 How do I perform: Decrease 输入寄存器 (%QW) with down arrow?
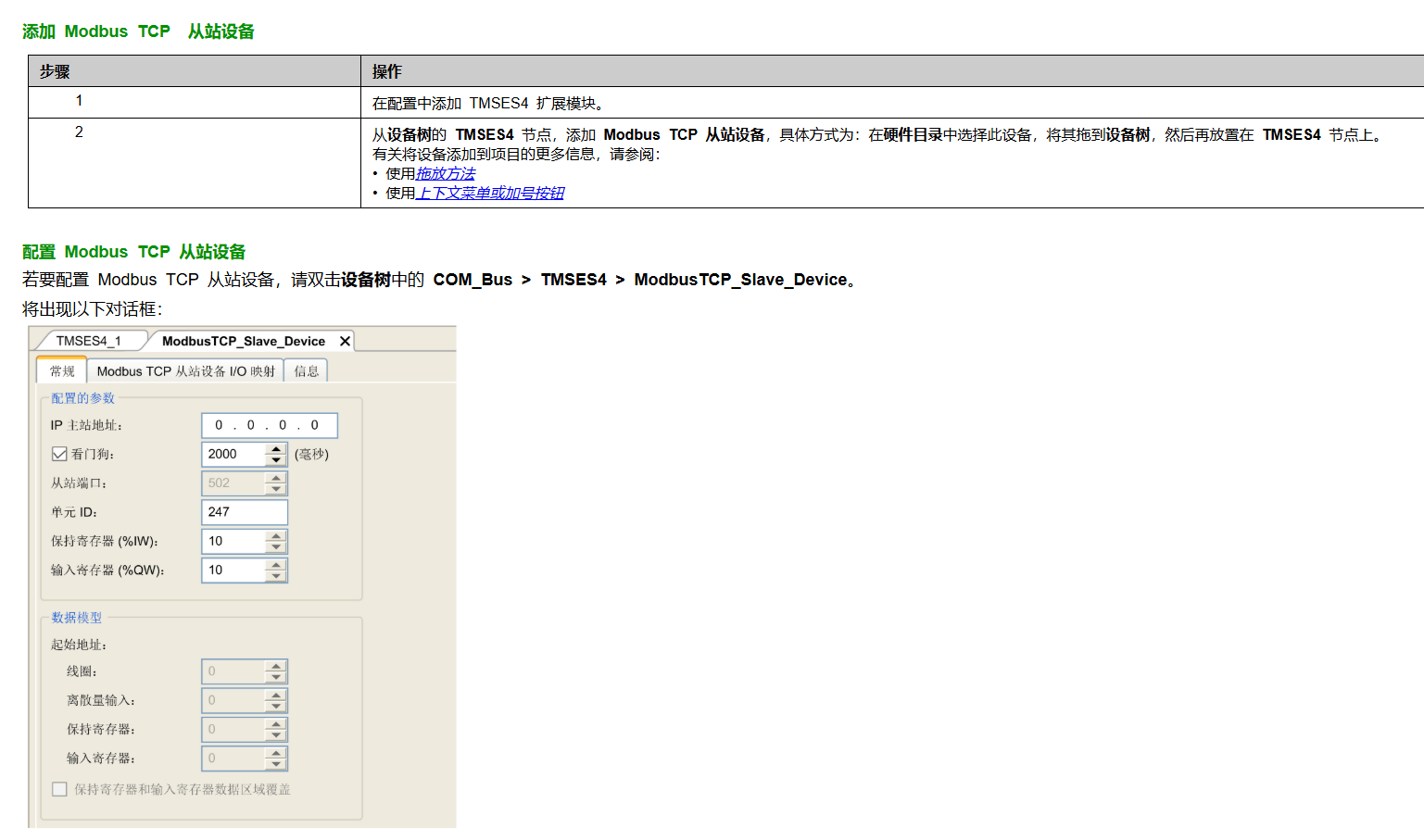(276, 575)
